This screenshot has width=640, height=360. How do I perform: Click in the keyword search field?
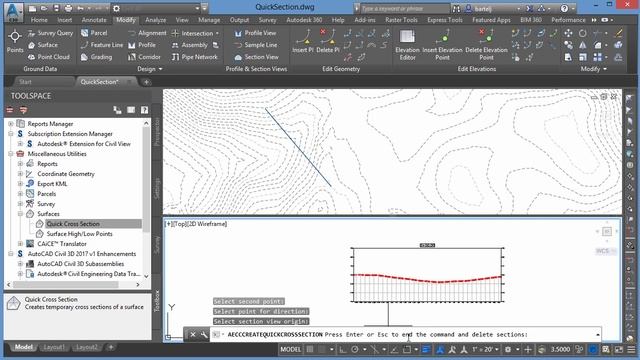click(x=404, y=8)
